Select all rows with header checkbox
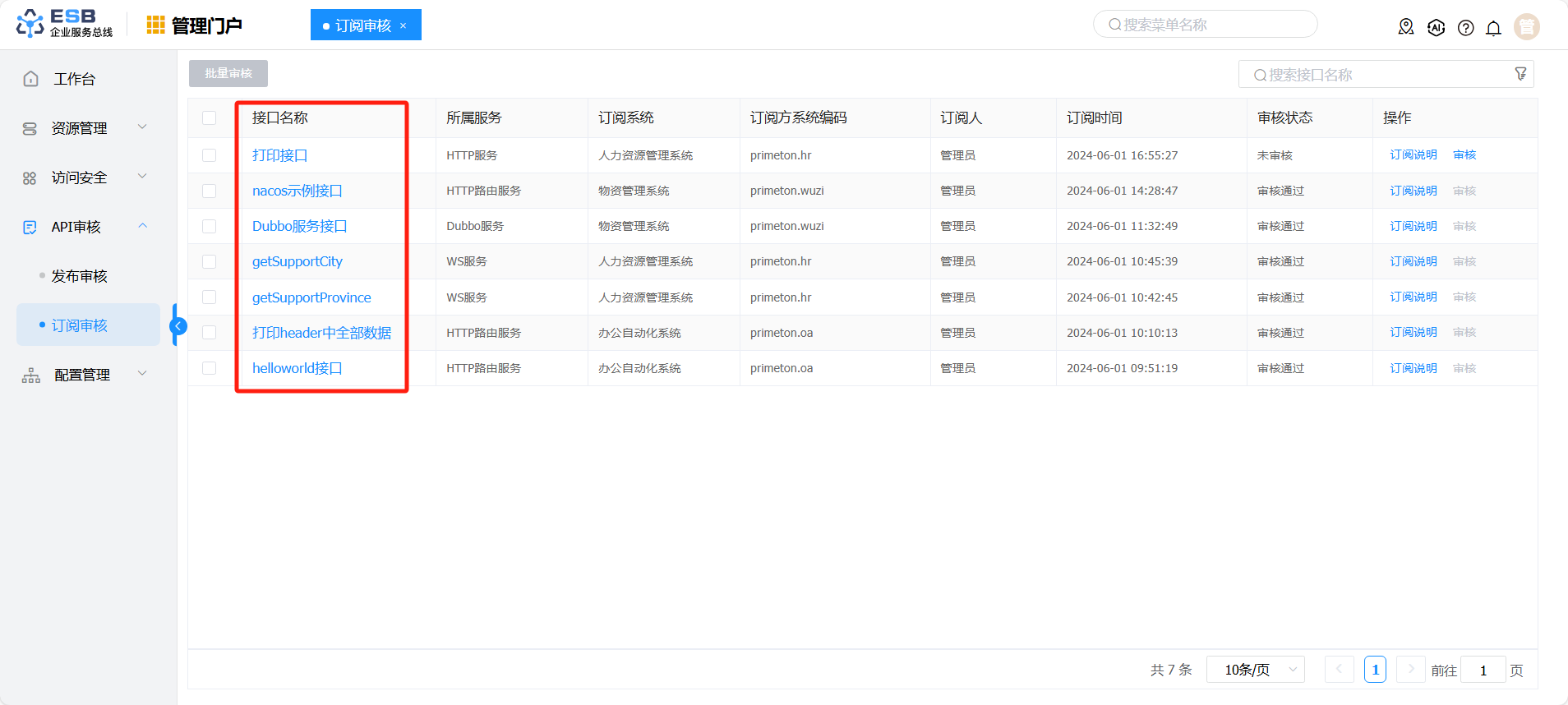Viewport: 1568px width, 705px height. pos(210,118)
